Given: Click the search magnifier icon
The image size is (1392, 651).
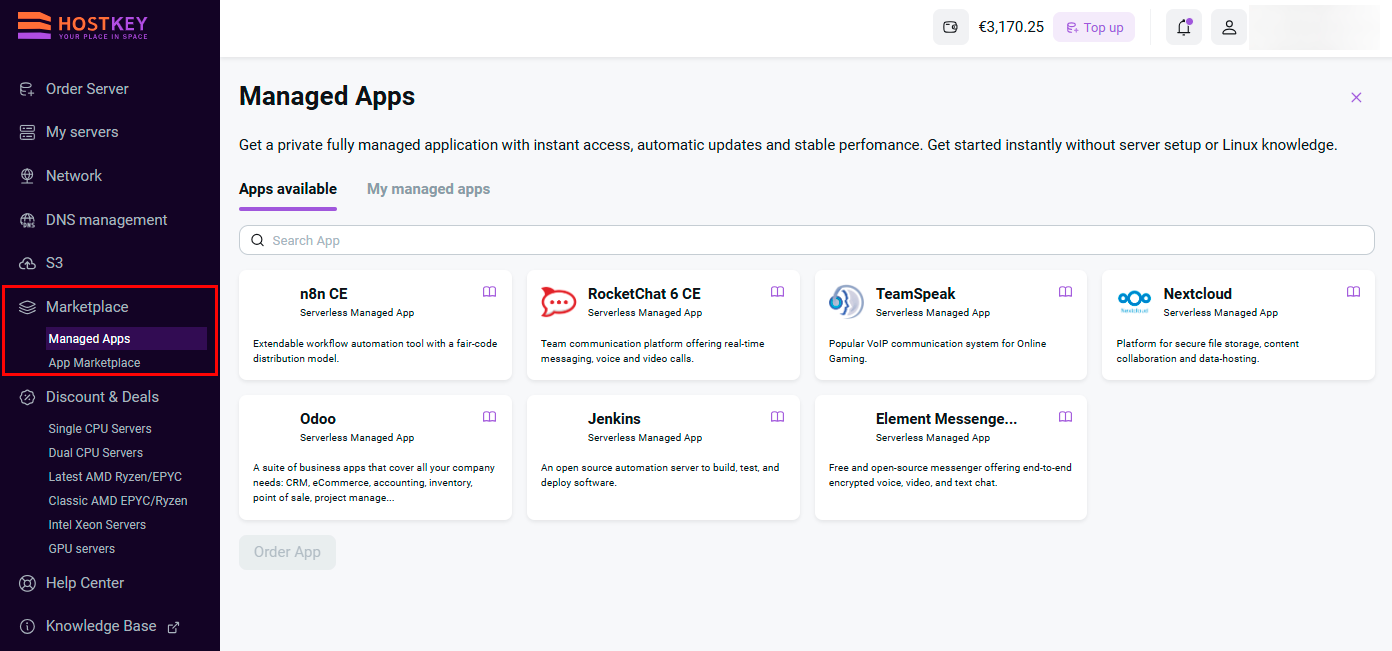Looking at the screenshot, I should [x=257, y=240].
